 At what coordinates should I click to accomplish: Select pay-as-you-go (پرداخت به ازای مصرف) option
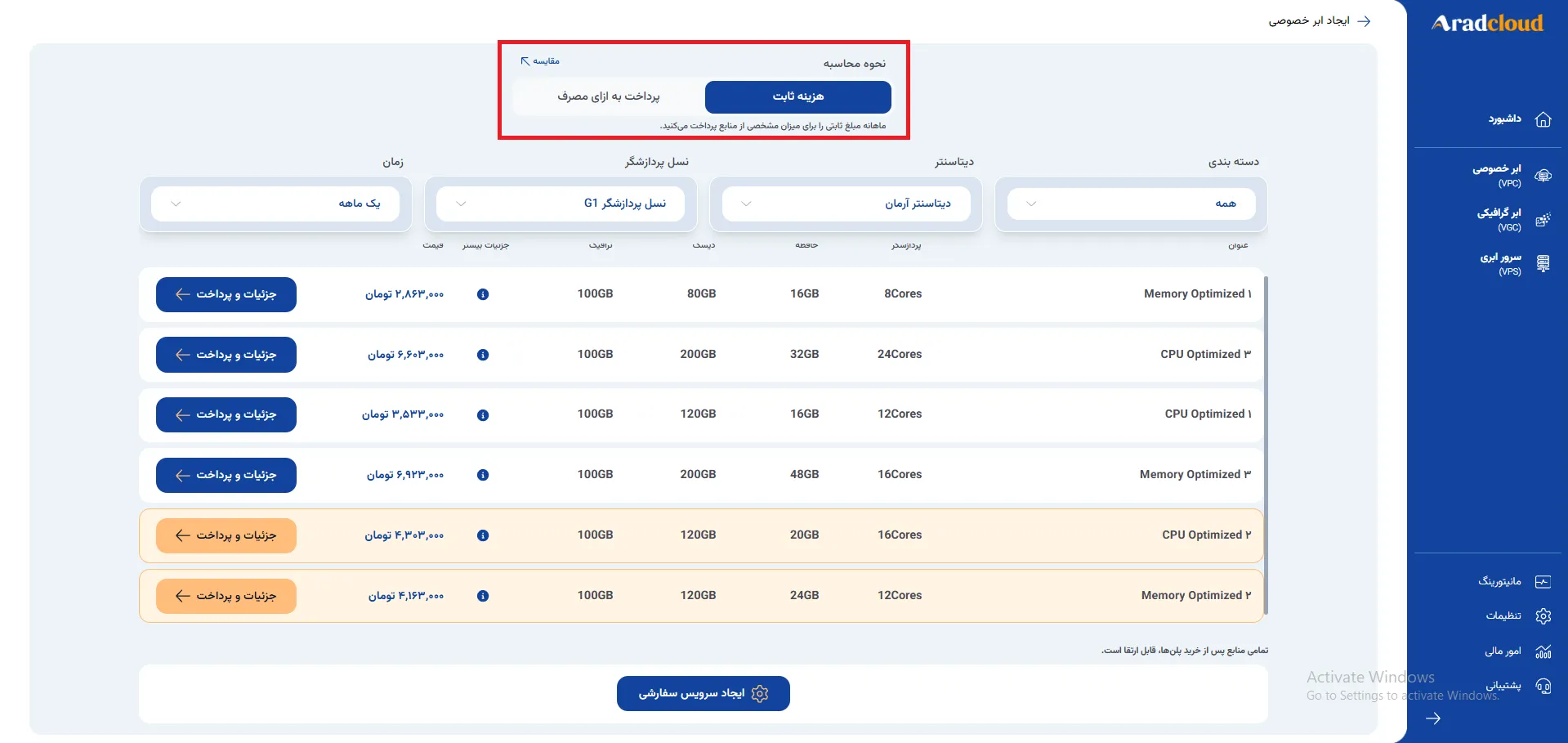click(609, 96)
